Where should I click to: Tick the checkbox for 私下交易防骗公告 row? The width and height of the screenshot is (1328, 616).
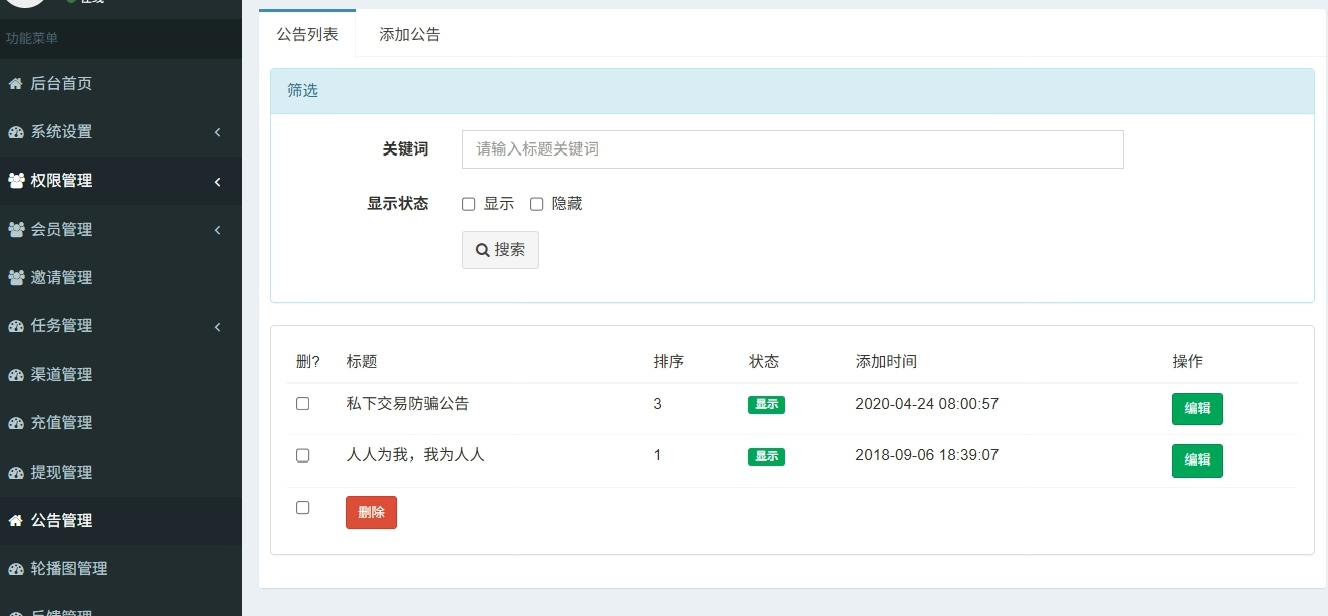click(x=302, y=404)
